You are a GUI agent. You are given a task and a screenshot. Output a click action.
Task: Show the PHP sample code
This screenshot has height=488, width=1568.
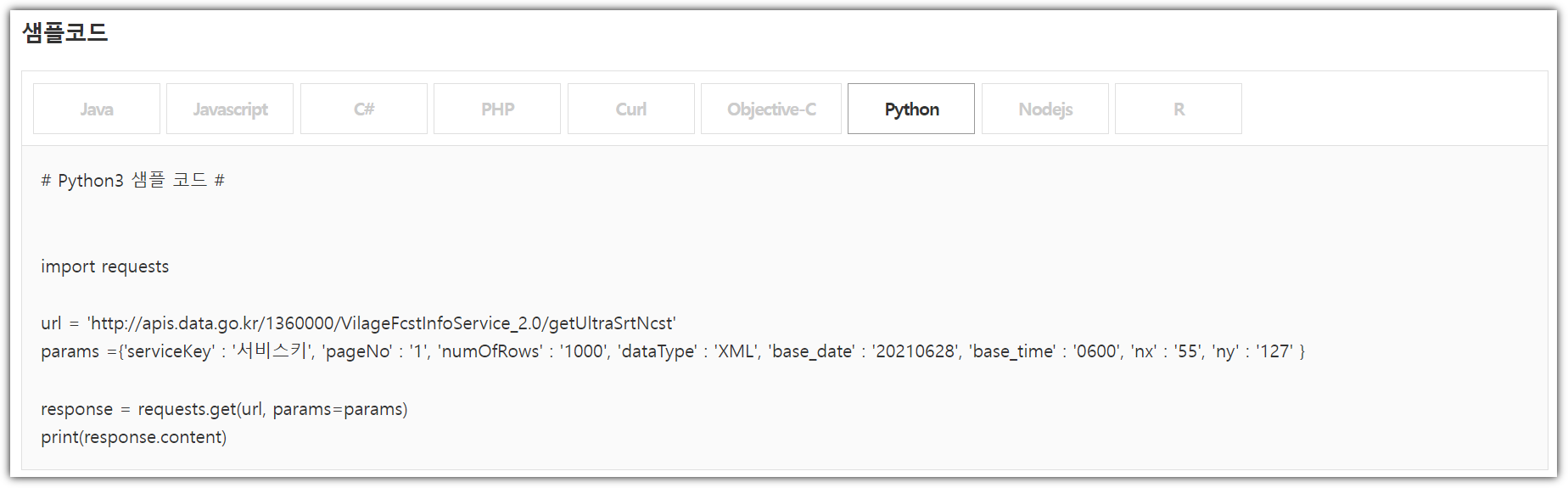click(497, 109)
